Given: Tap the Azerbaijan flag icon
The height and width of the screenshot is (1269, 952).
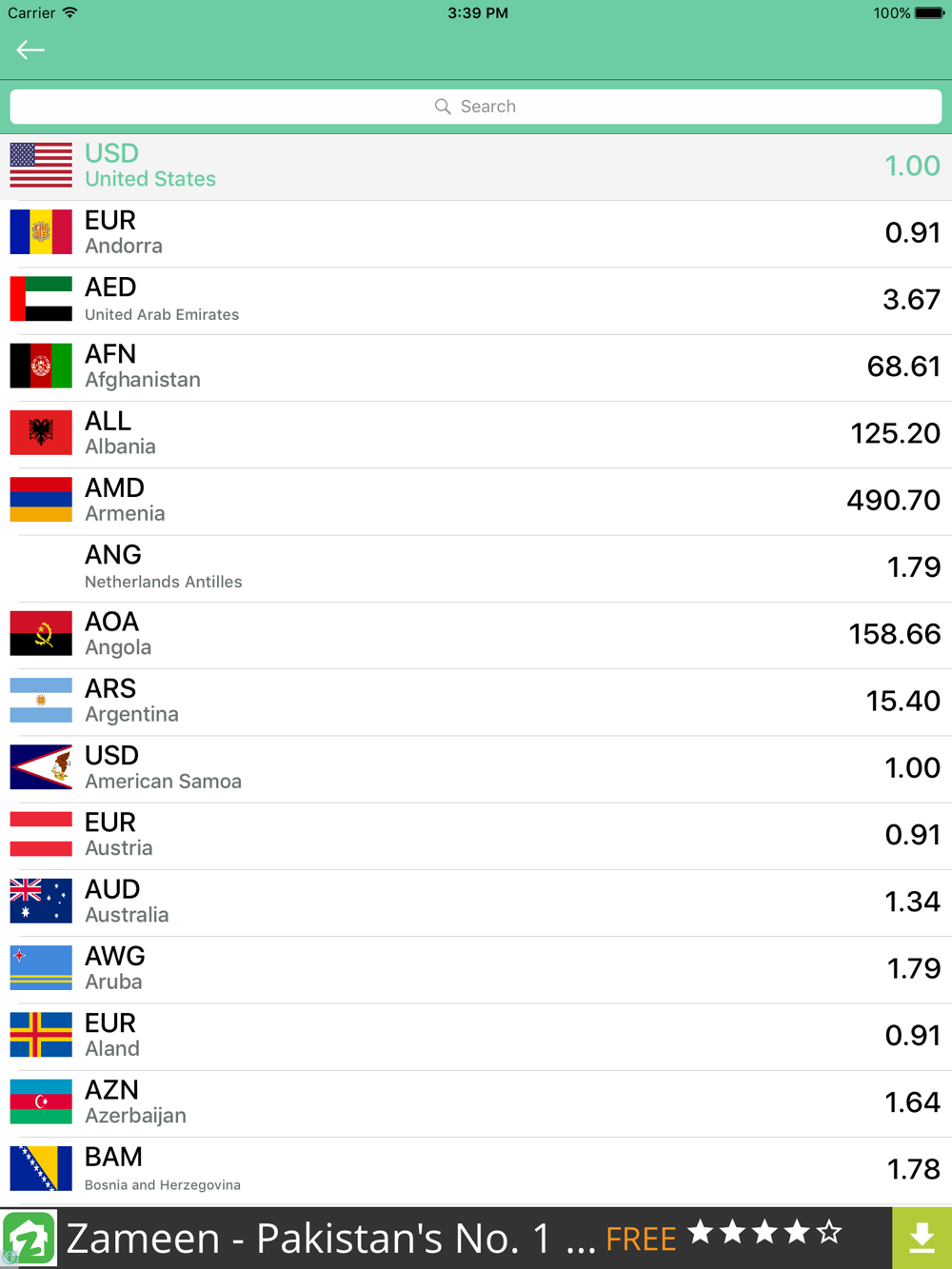Looking at the screenshot, I should (x=41, y=1102).
